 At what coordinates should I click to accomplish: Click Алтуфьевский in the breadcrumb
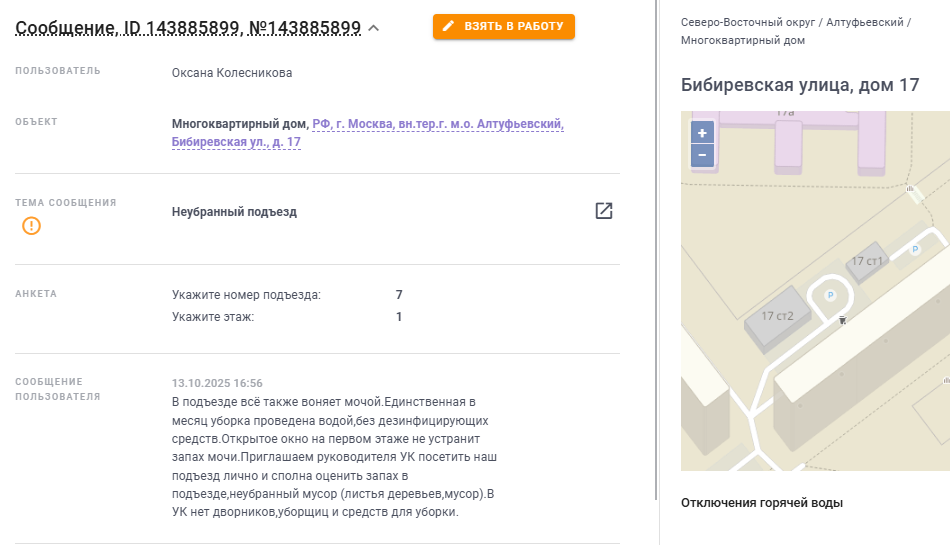point(865,21)
